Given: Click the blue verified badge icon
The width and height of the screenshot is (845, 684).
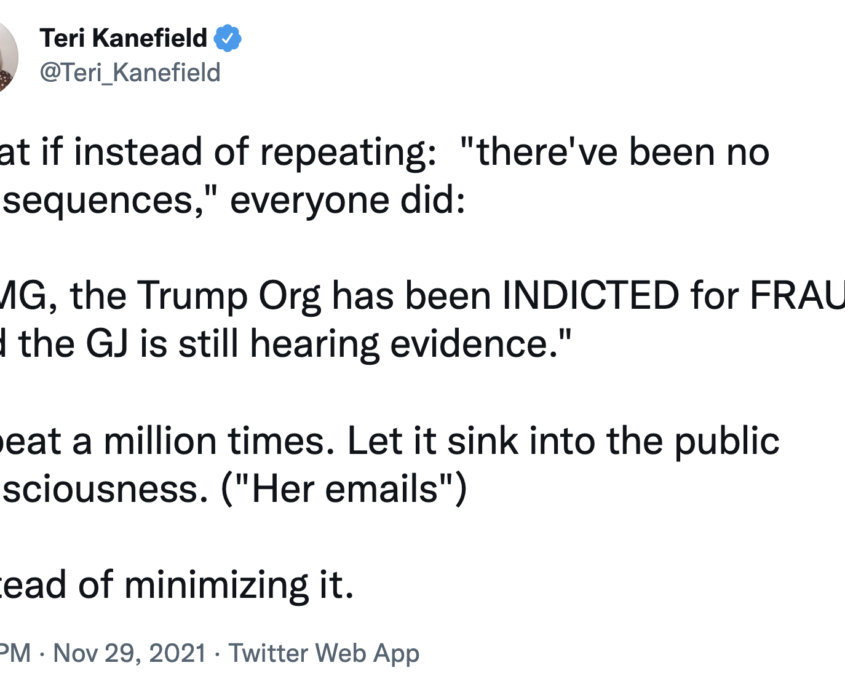Looking at the screenshot, I should pyautogui.click(x=228, y=38).
